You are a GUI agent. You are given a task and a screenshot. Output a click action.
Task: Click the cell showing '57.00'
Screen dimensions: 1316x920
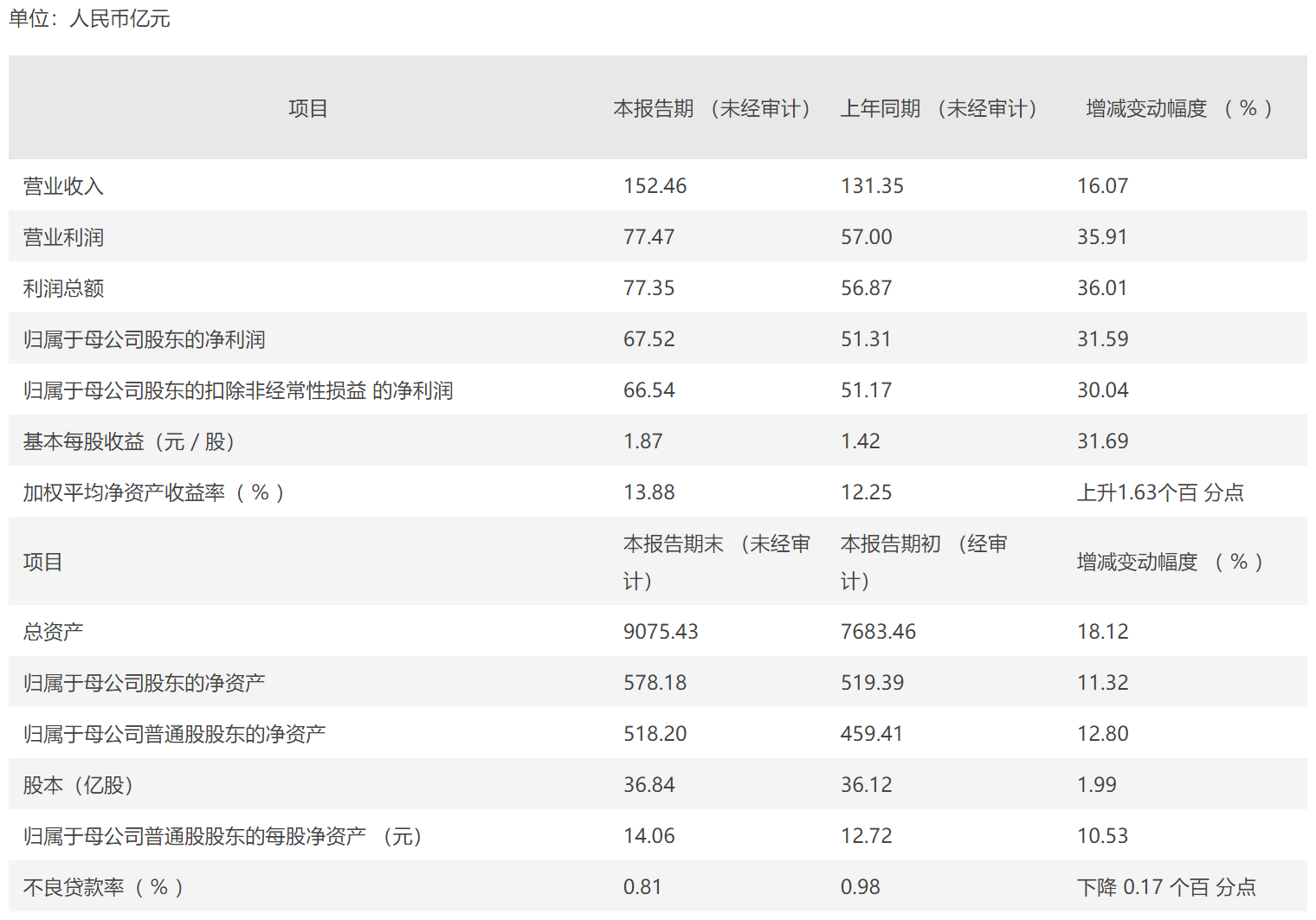click(866, 237)
